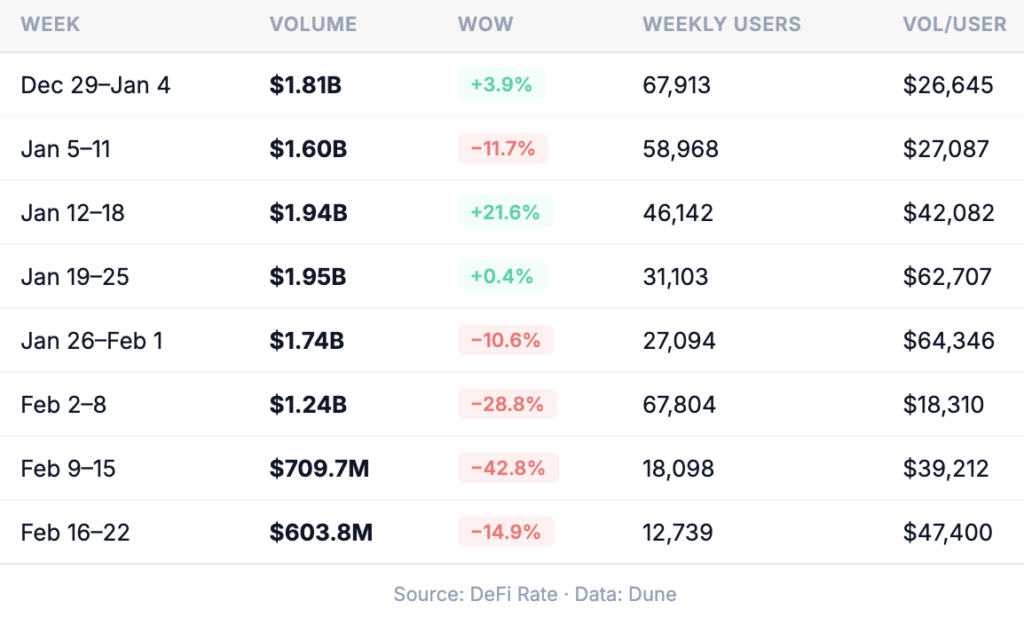
Task: Select the WEEKLY USERS column header
Action: coord(721,24)
